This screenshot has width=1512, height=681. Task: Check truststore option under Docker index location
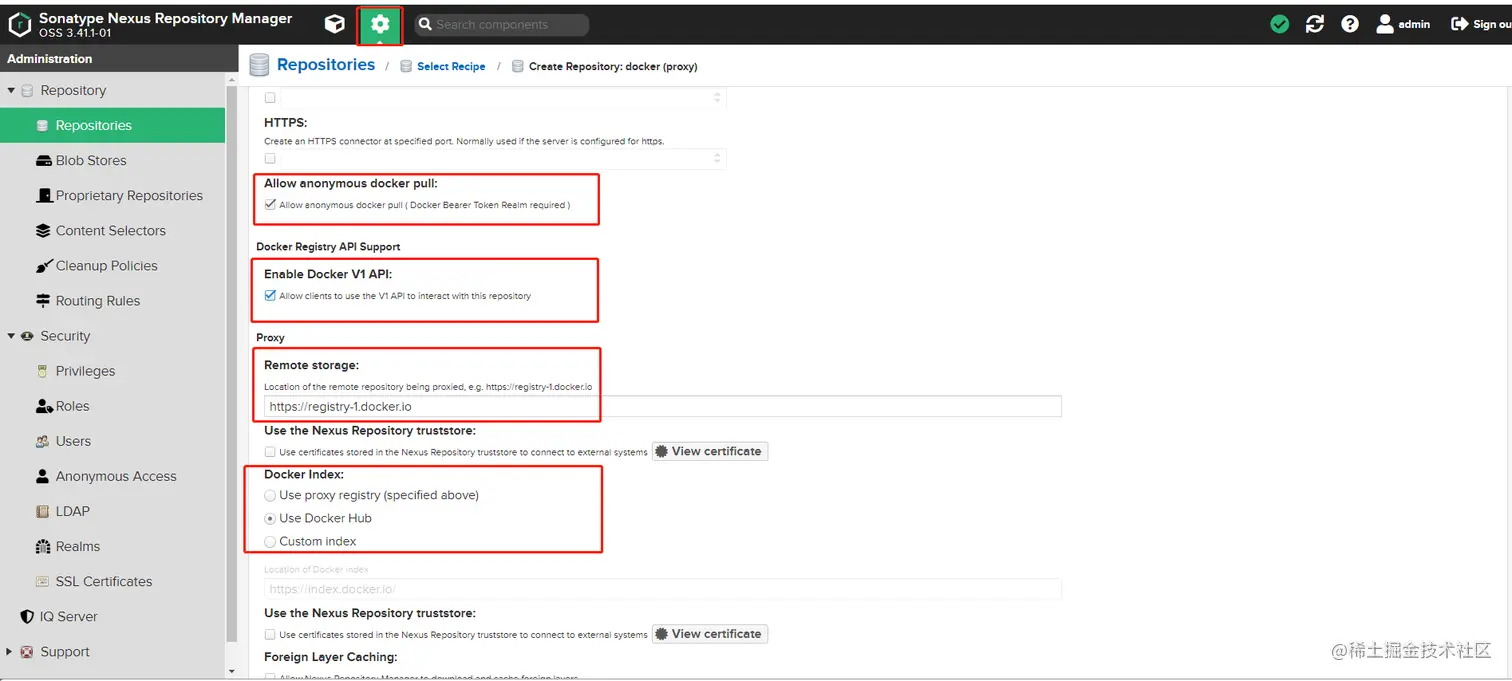pos(270,634)
